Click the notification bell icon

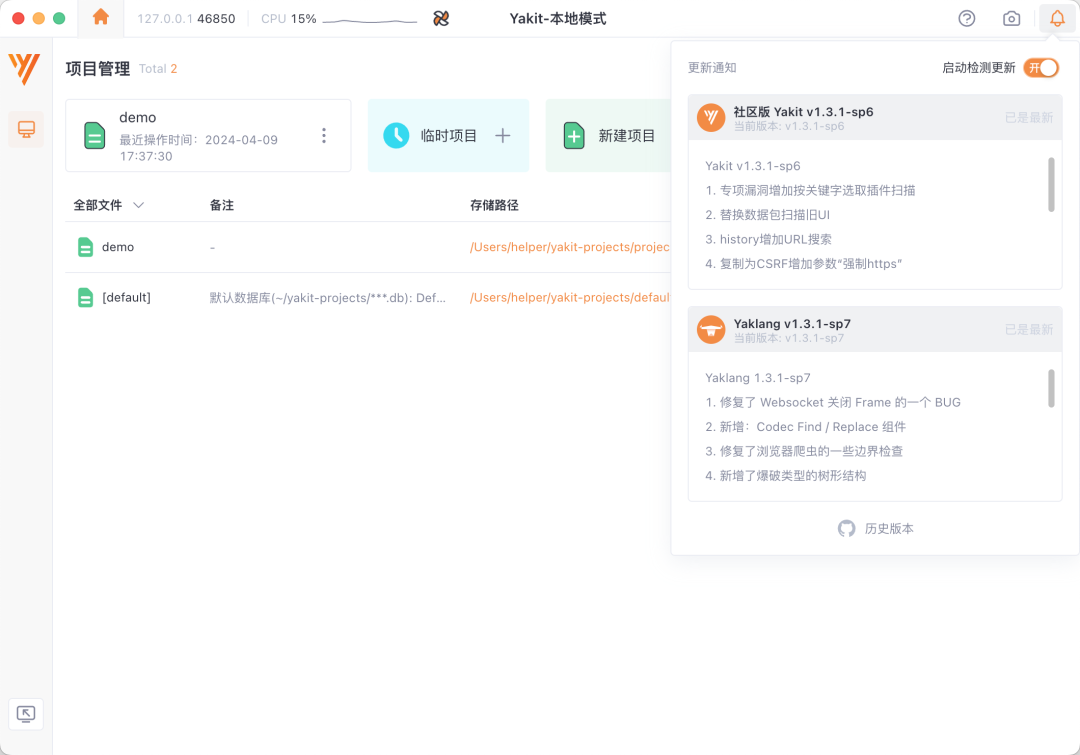pos(1057,19)
